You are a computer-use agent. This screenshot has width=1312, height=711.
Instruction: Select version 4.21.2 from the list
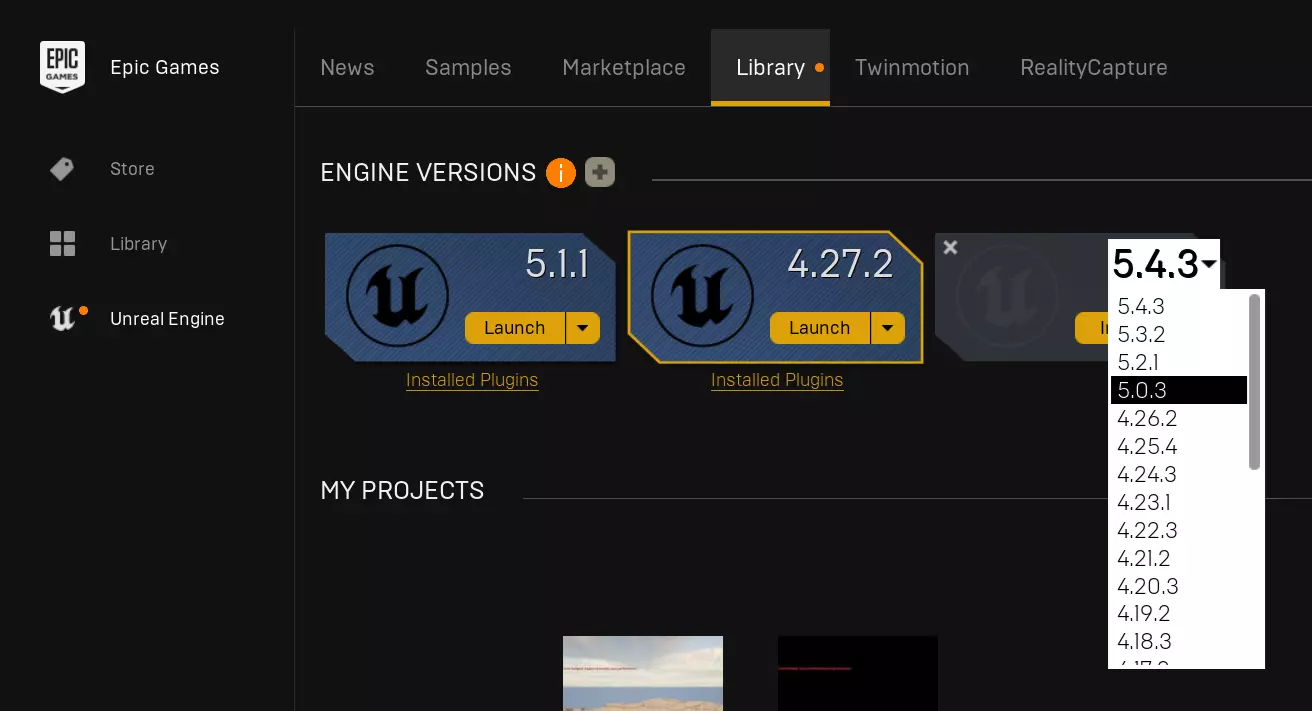tap(1179, 558)
